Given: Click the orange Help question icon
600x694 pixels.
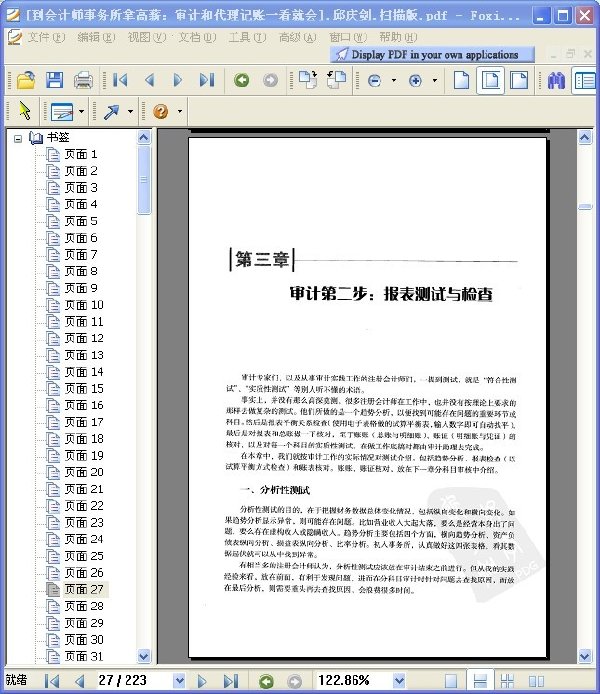Looking at the screenshot, I should pos(161,111).
